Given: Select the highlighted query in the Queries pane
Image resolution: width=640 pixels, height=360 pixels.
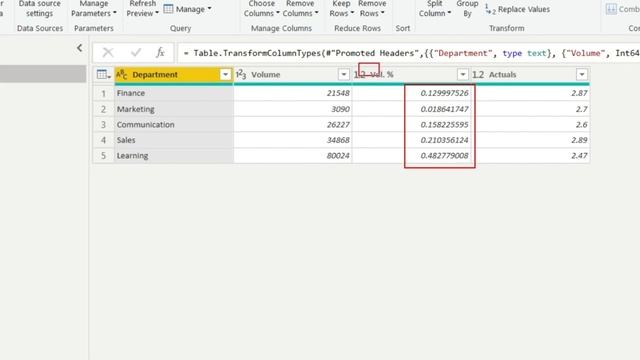Looking at the screenshot, I should click(43, 74).
